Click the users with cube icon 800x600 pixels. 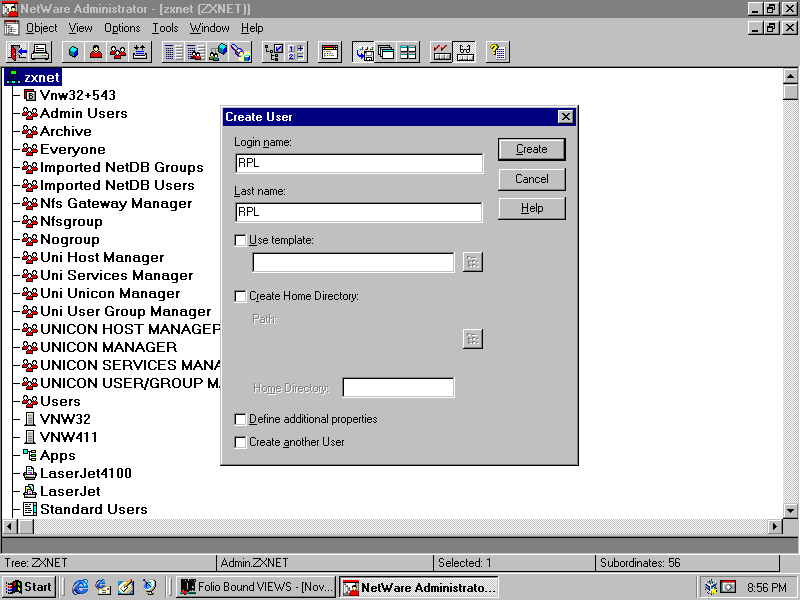[218, 52]
